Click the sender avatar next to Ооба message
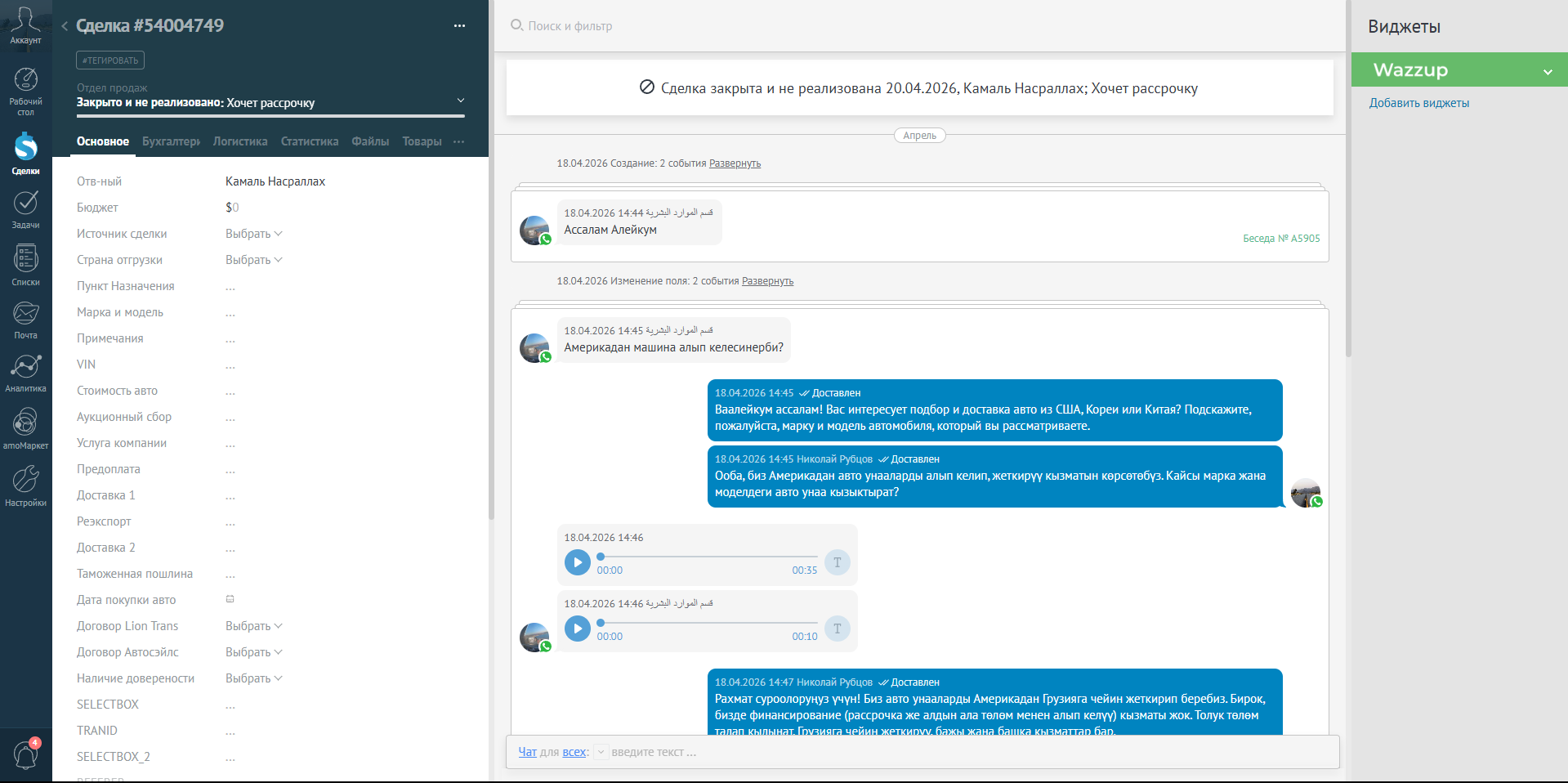Viewport: 1568px width, 783px height. pos(1306,493)
